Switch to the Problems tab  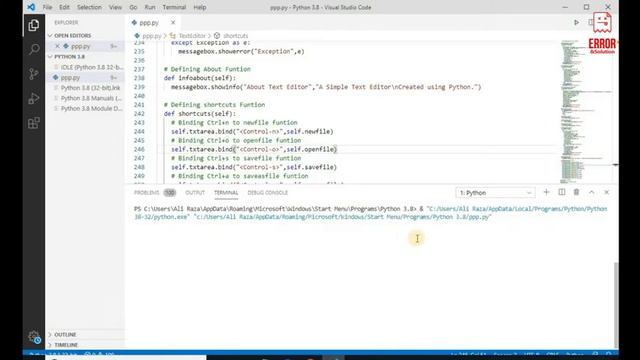pos(147,193)
